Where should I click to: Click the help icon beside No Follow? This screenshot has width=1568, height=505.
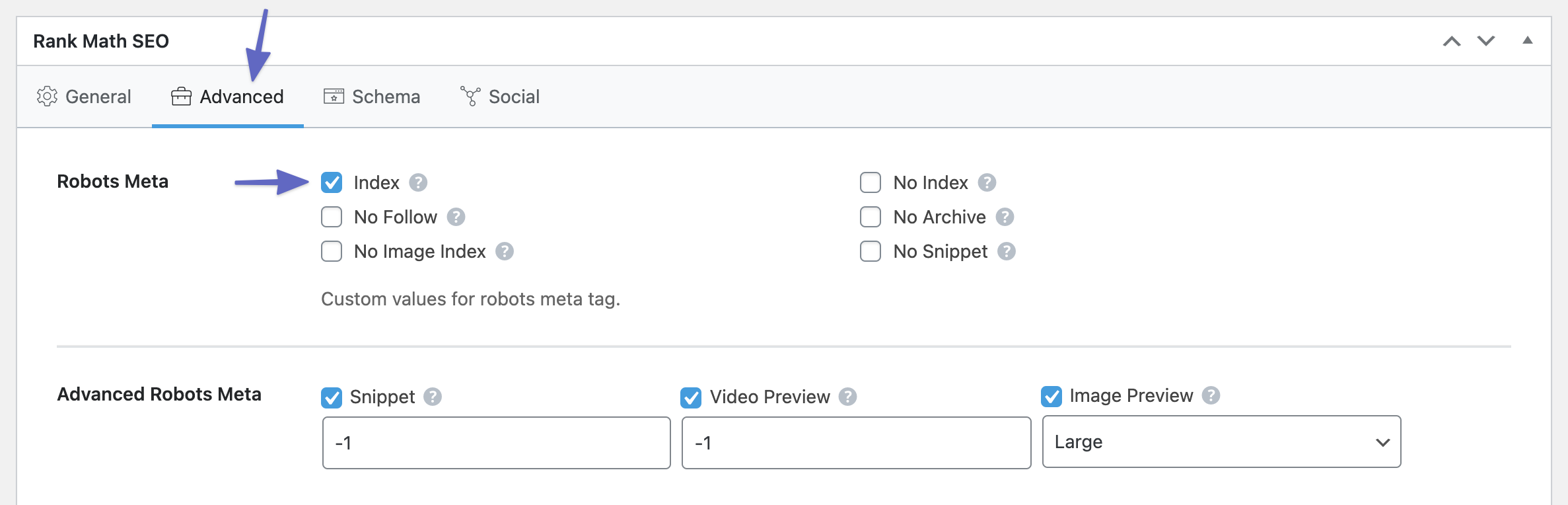(456, 217)
